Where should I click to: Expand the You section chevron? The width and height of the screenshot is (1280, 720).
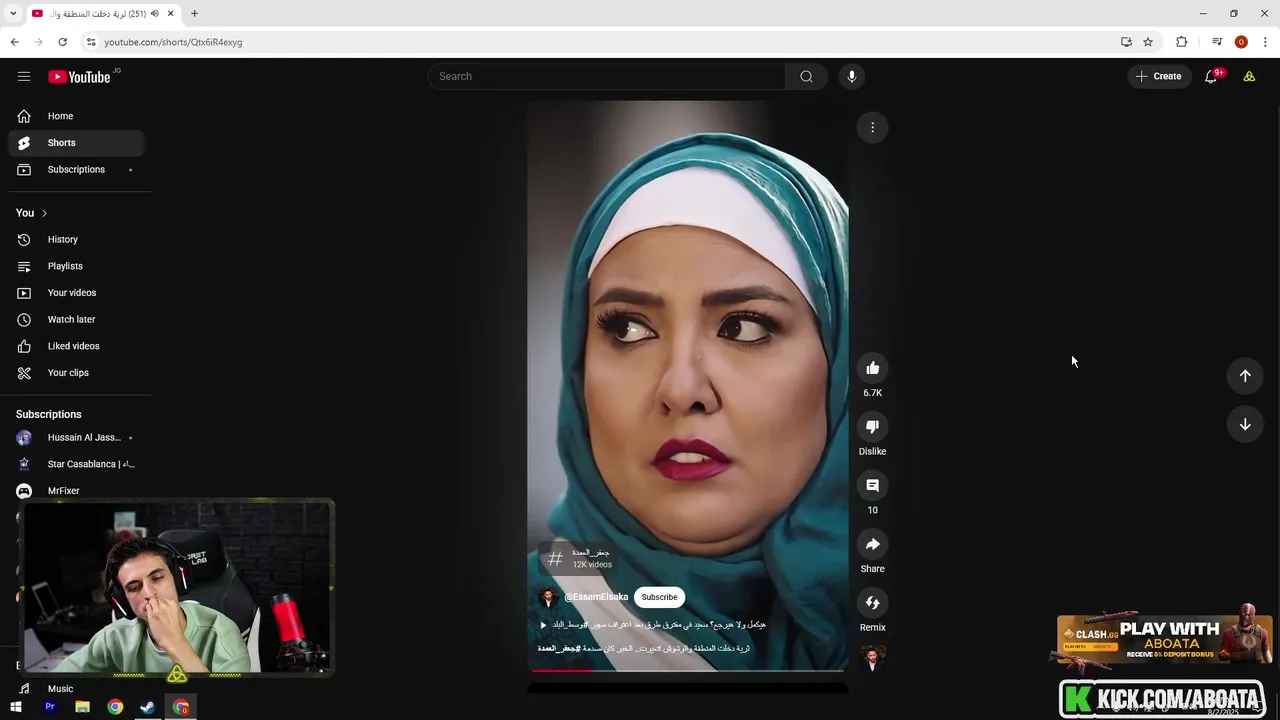(x=44, y=213)
